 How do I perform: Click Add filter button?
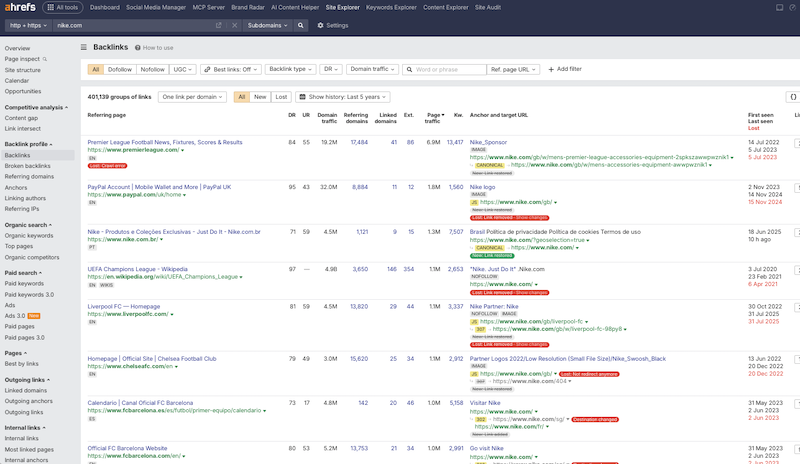(565, 69)
